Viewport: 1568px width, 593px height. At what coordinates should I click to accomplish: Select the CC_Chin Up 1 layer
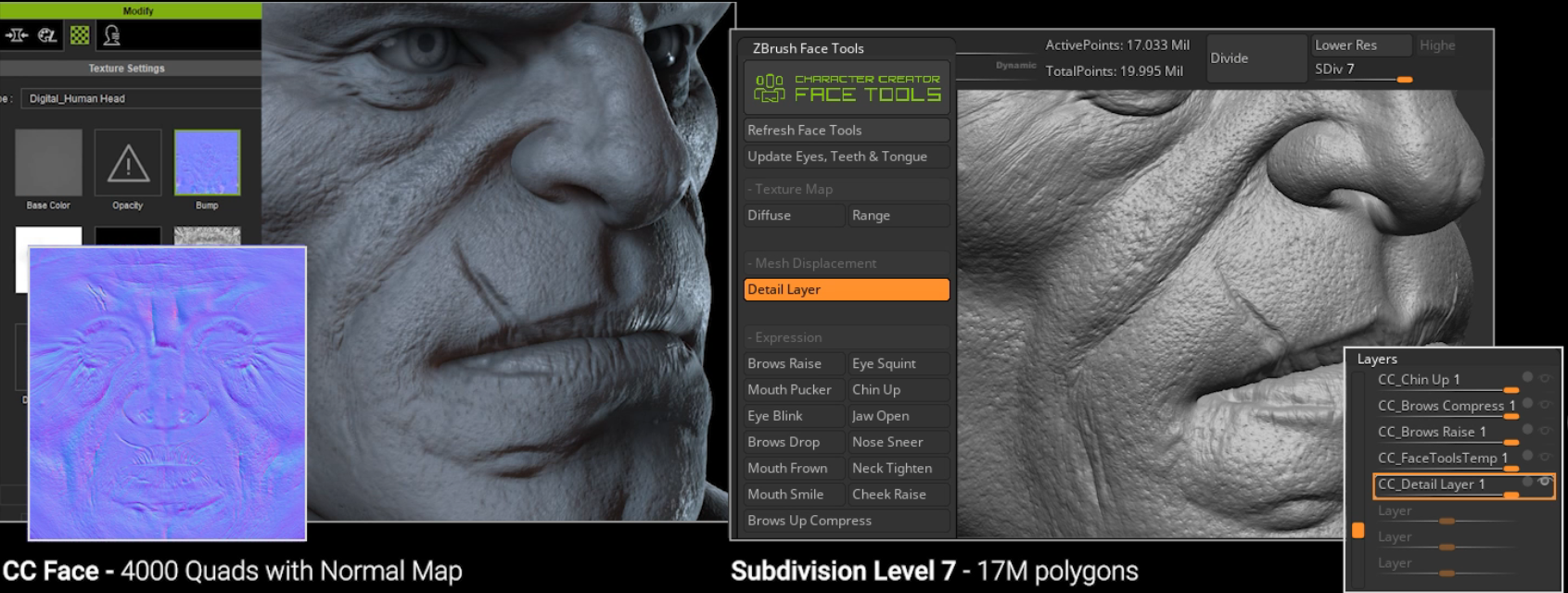[x=1419, y=379]
